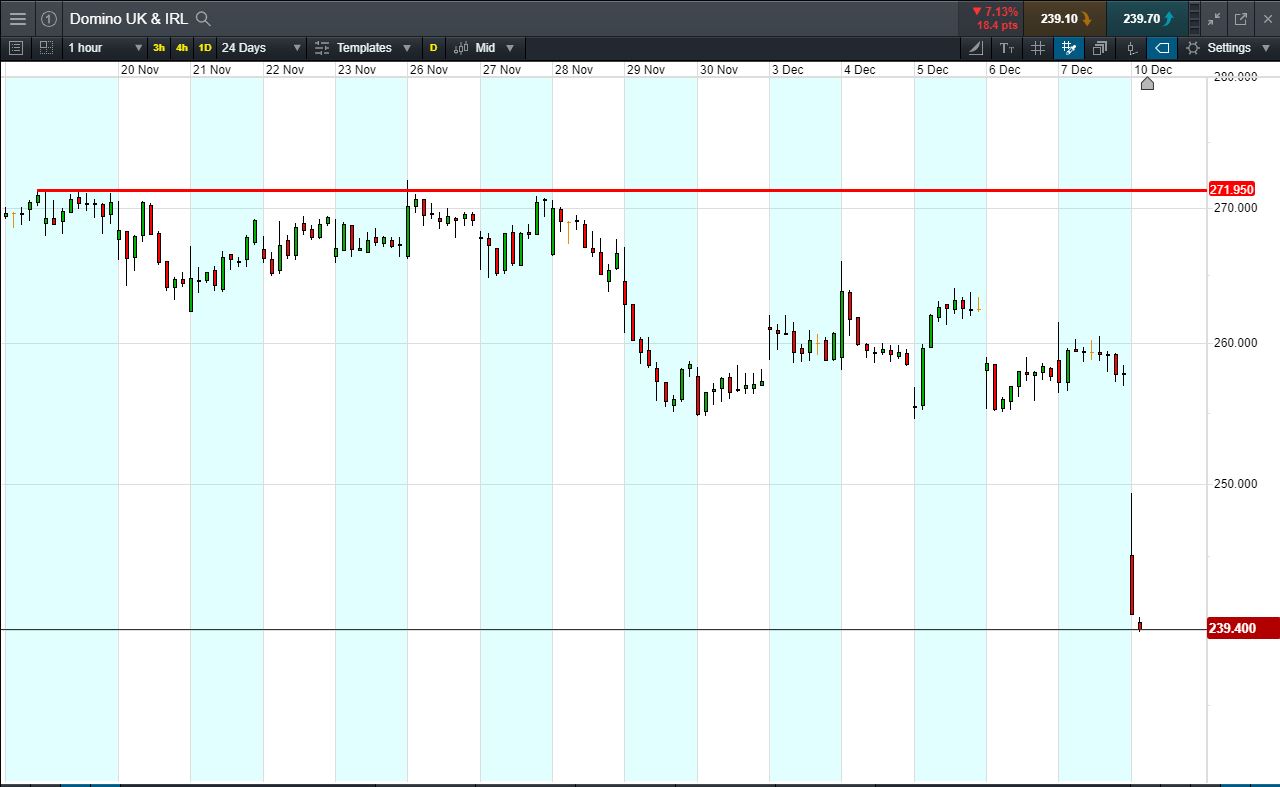This screenshot has height=787, width=1280.
Task: Click the Domino UK & IRL instrument title
Action: pyautogui.click(x=129, y=19)
